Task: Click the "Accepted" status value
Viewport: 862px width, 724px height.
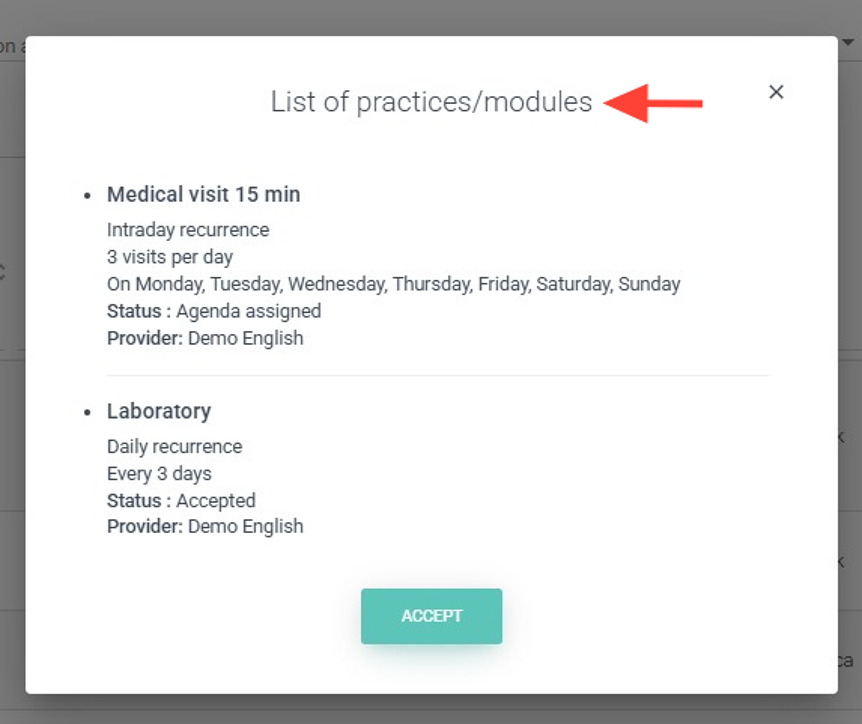Action: pos(216,500)
